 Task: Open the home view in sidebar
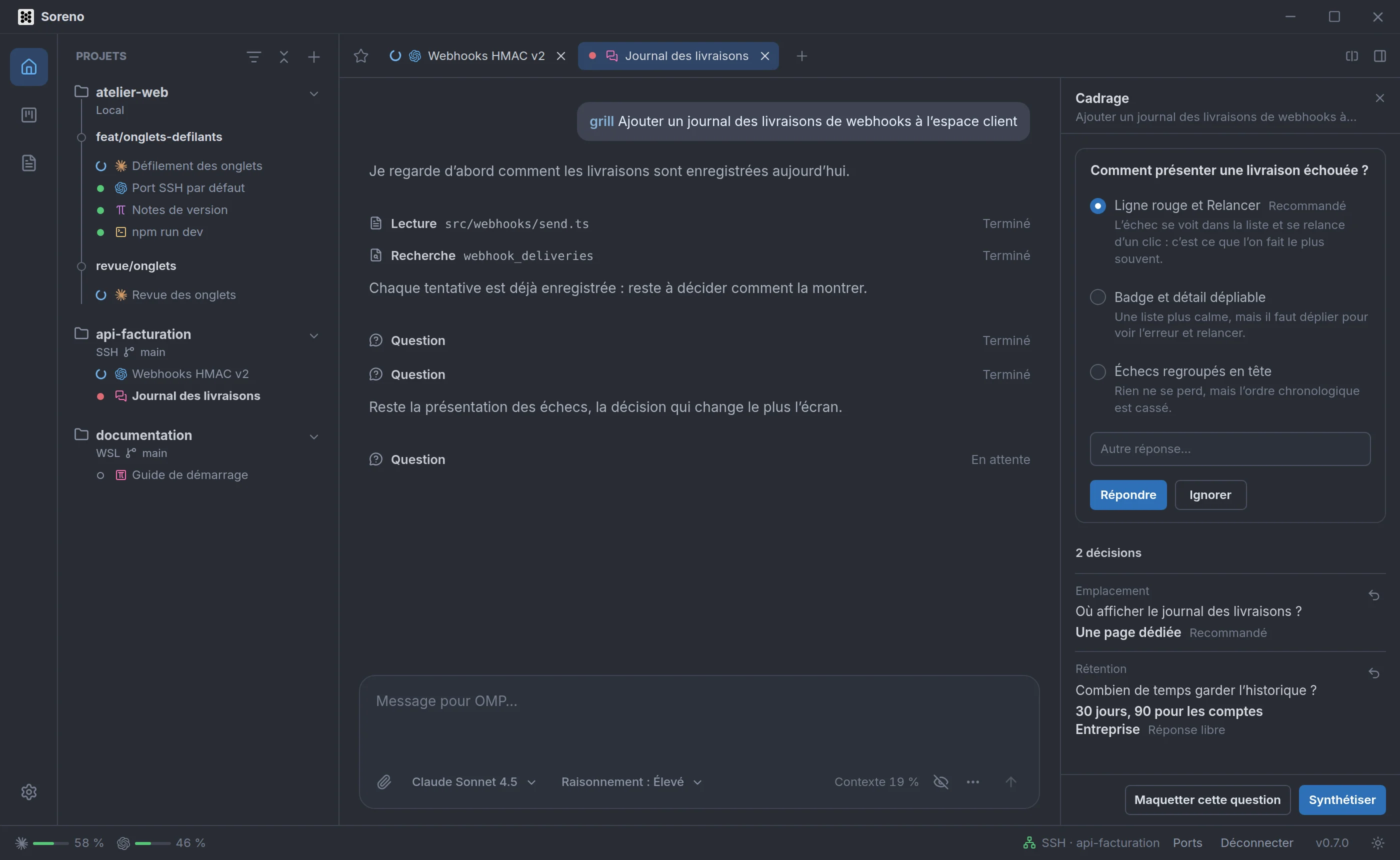point(29,67)
